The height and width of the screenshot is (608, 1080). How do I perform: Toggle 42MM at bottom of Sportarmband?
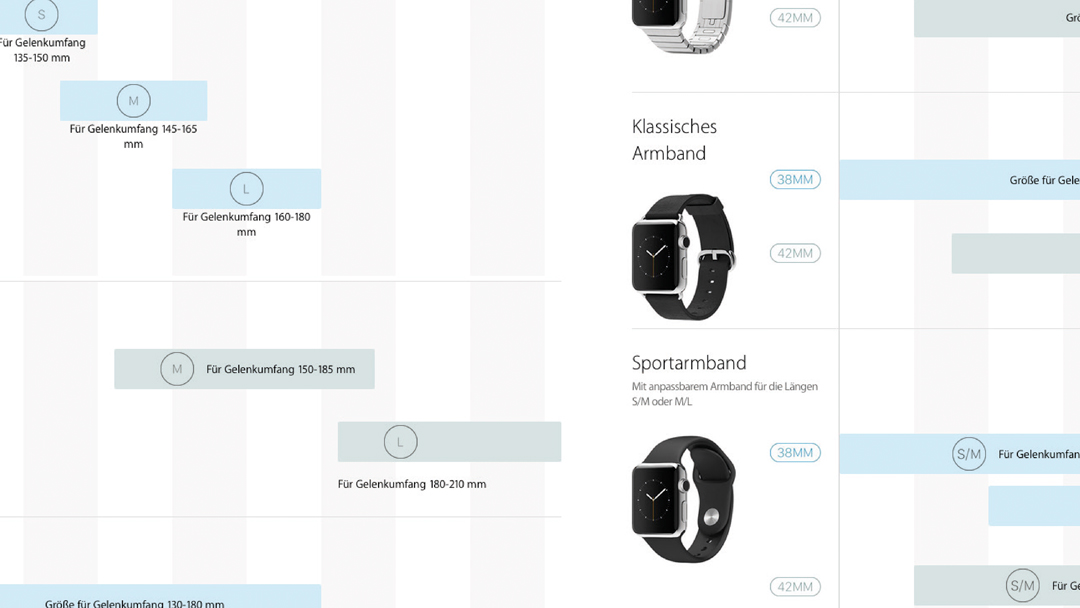click(x=795, y=587)
